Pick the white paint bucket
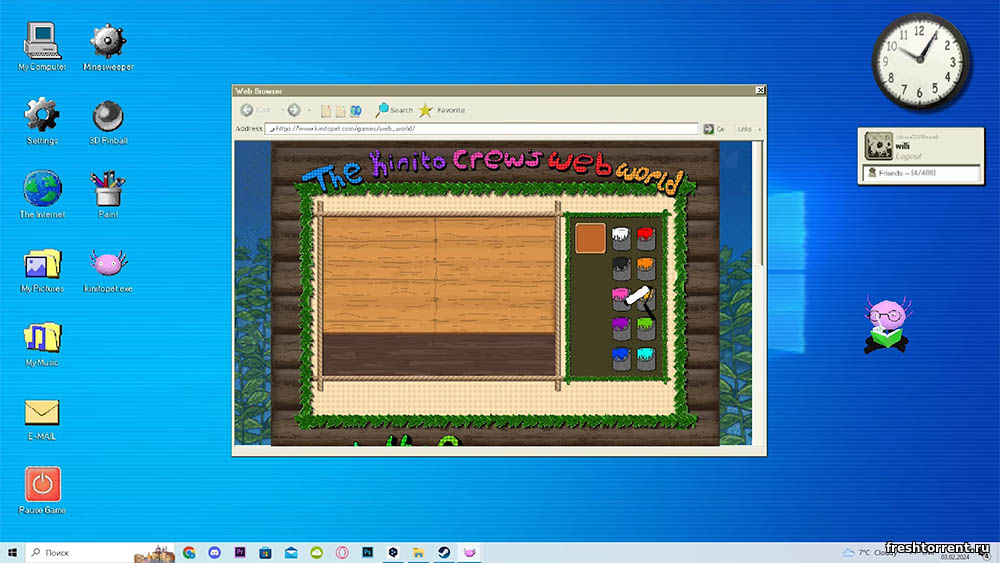Screen dimensions: 1000x563 click(x=621, y=238)
